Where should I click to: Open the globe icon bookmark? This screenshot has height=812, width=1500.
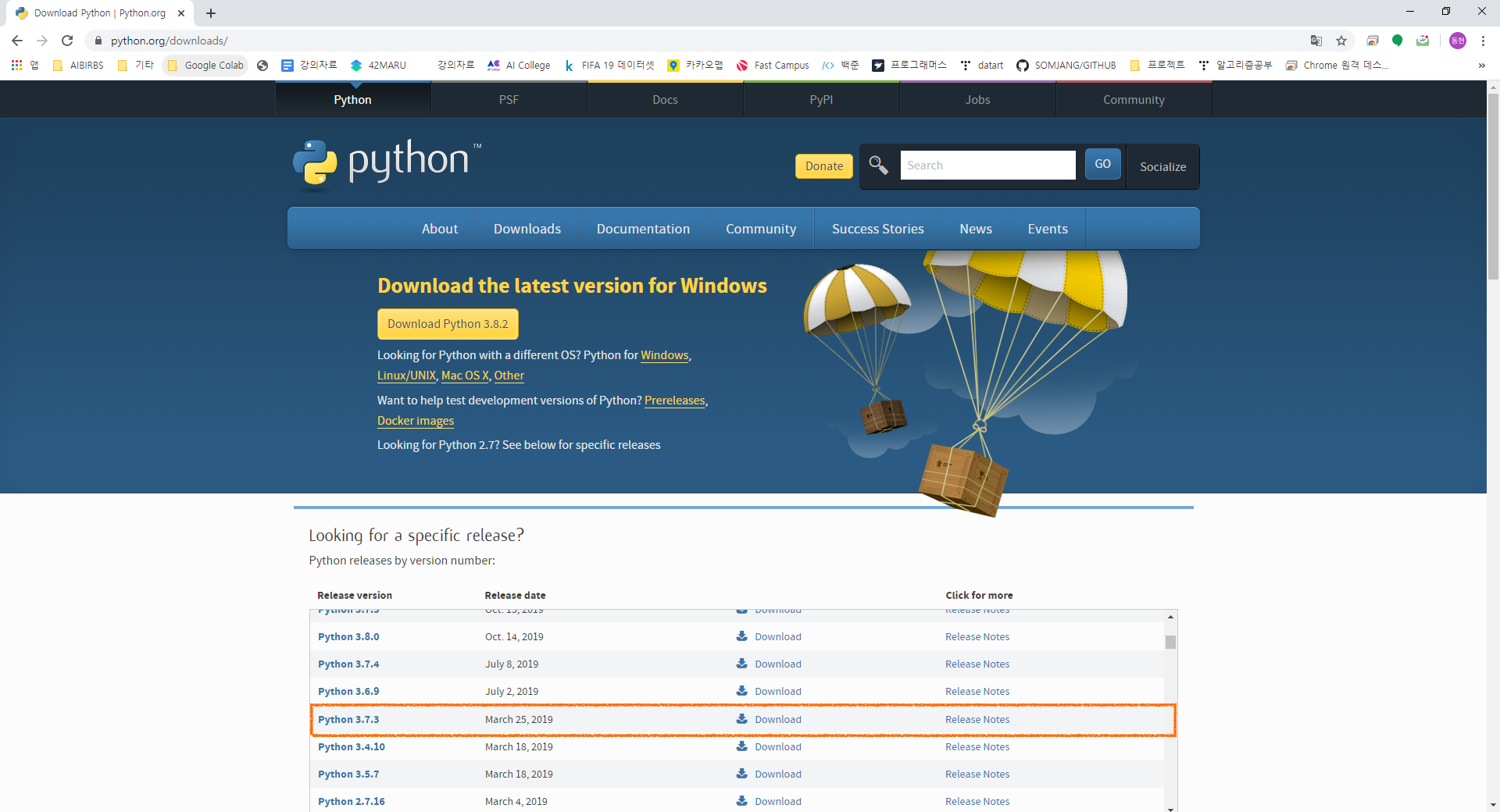(262, 66)
